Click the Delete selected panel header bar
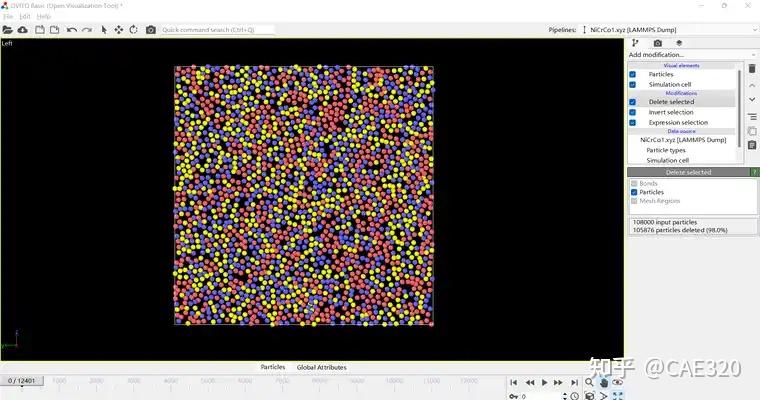The width and height of the screenshot is (760, 400). pyautogui.click(x=688, y=172)
